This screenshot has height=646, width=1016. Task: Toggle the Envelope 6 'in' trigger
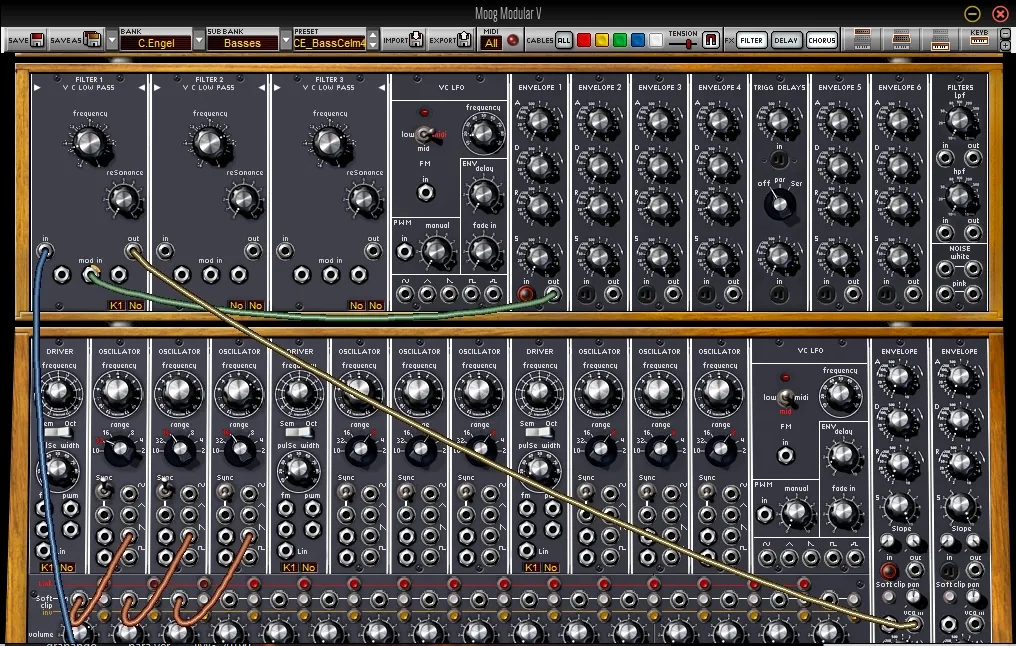886,294
